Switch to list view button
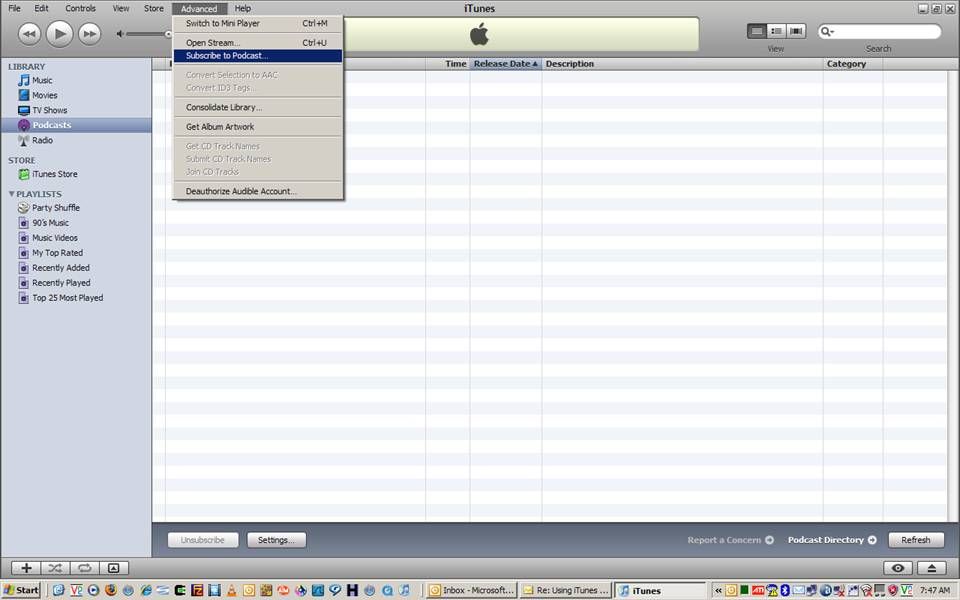Image resolution: width=960 pixels, height=600 pixels. pyautogui.click(x=757, y=31)
